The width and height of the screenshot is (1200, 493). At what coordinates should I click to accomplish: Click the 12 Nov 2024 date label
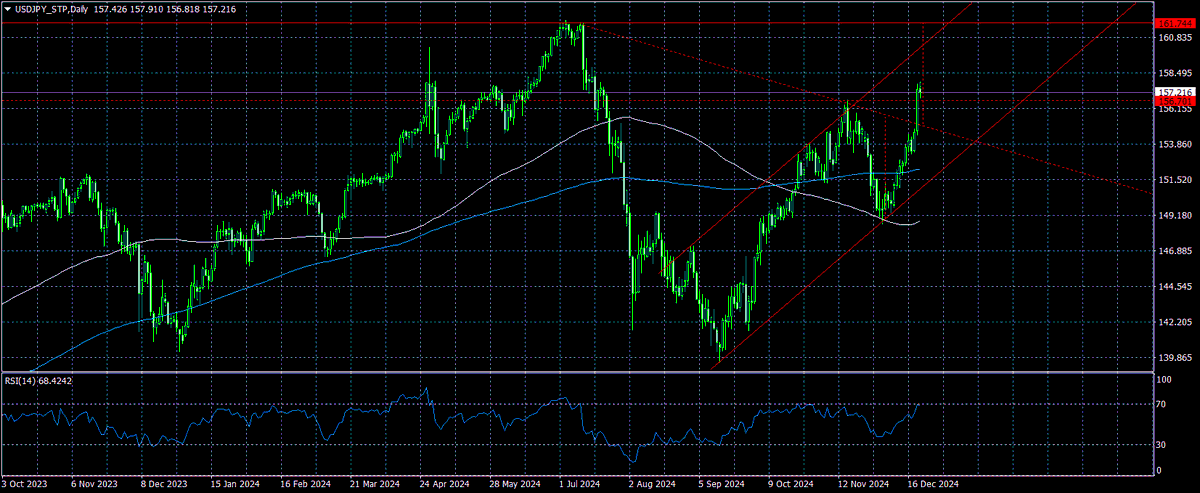[x=864, y=484]
